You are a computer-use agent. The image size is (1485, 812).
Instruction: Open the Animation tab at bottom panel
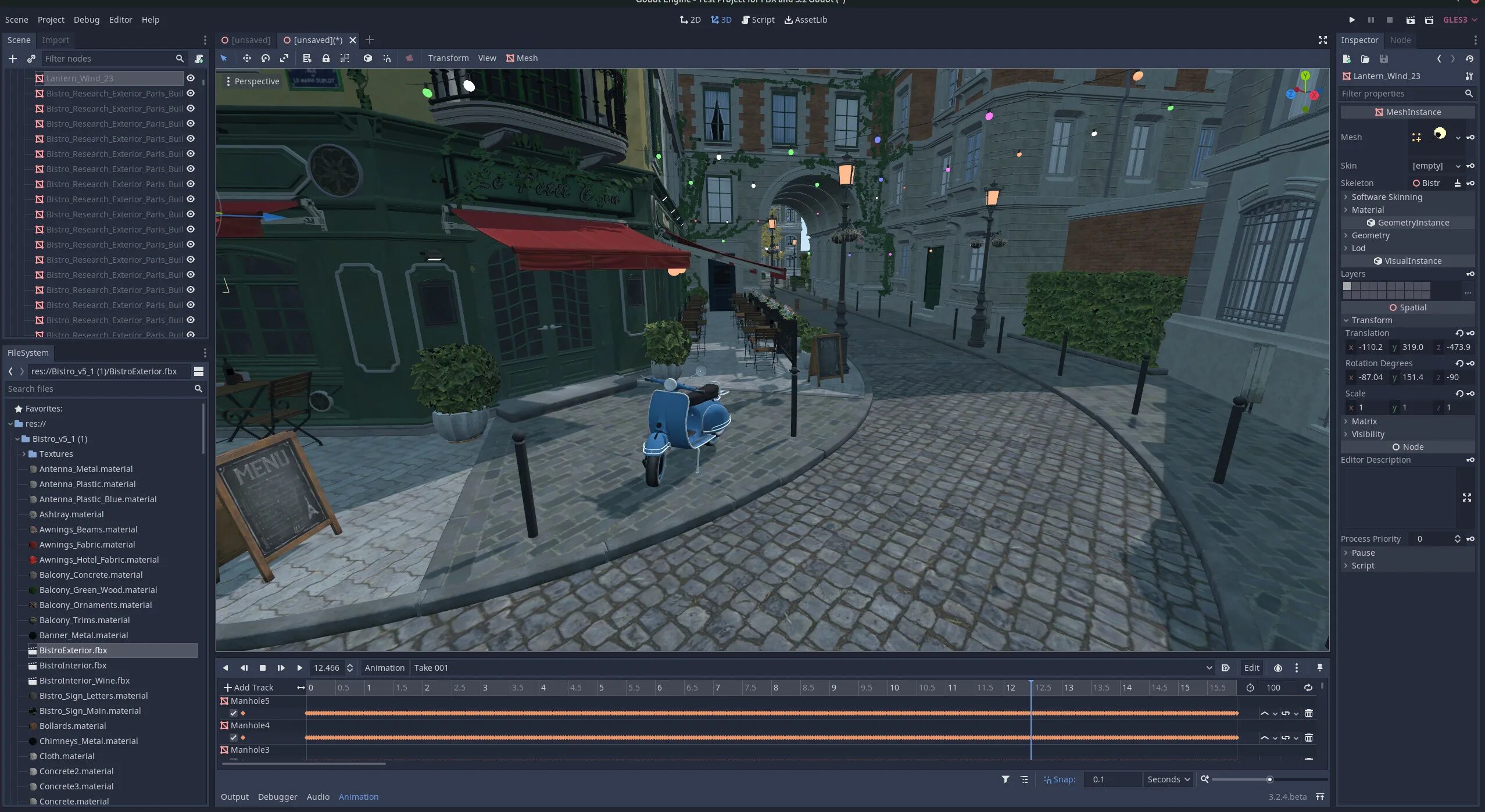click(x=357, y=796)
